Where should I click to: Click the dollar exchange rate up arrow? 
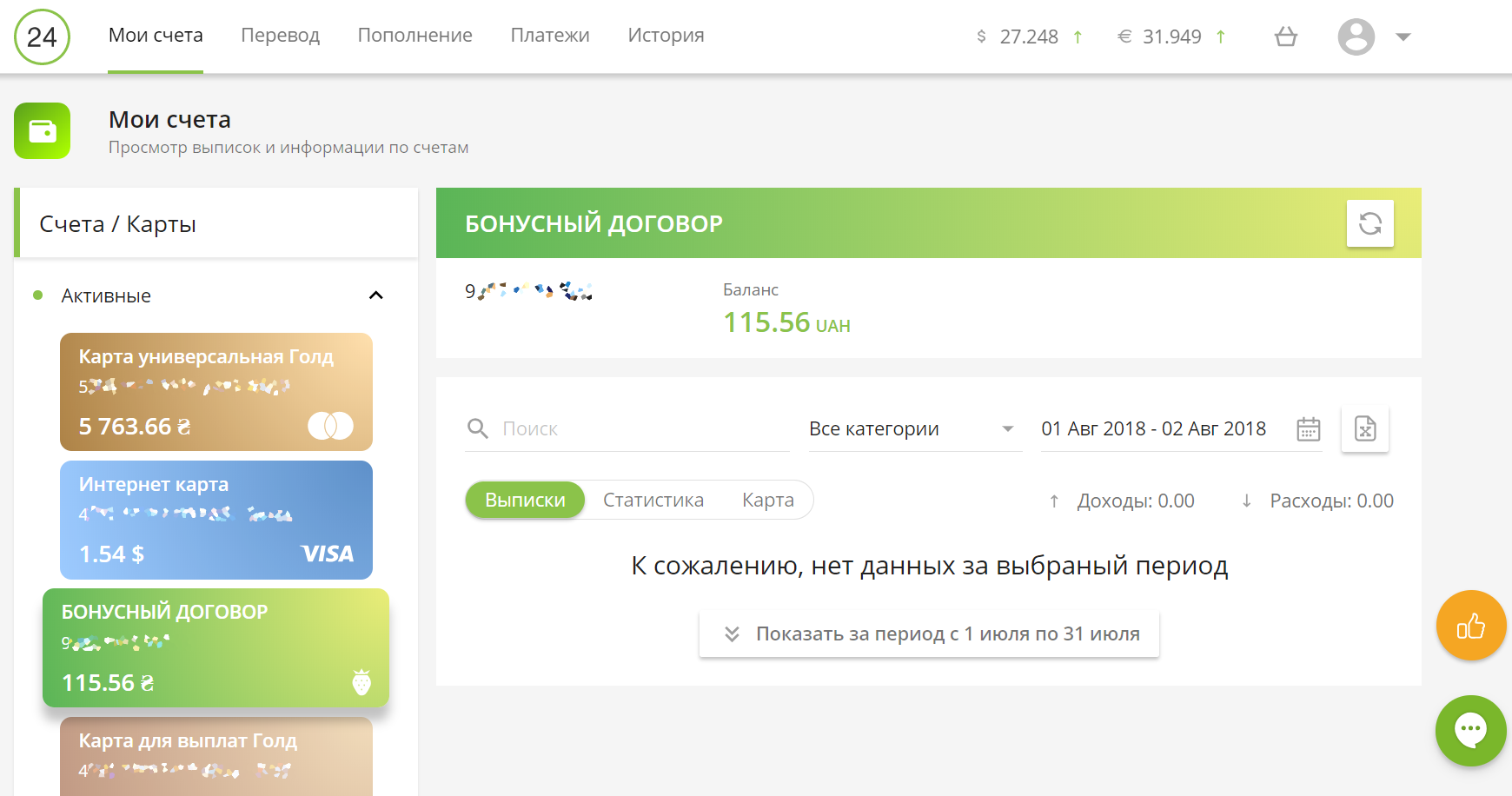tap(1078, 36)
